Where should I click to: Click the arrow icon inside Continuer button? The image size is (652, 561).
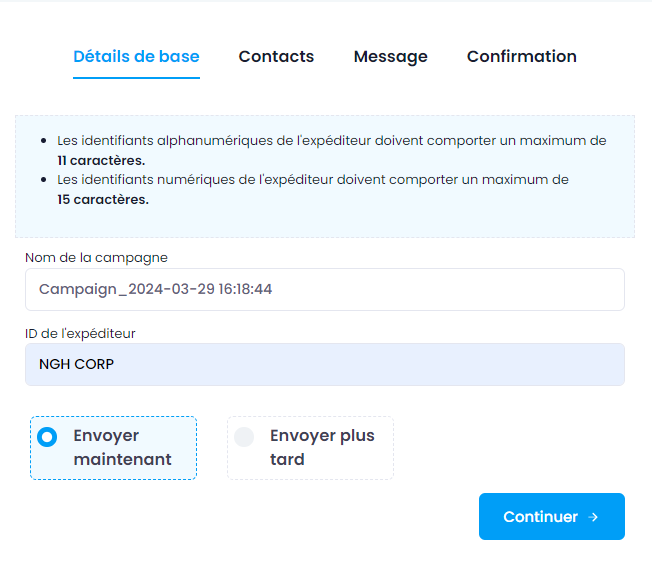pyautogui.click(x=593, y=517)
